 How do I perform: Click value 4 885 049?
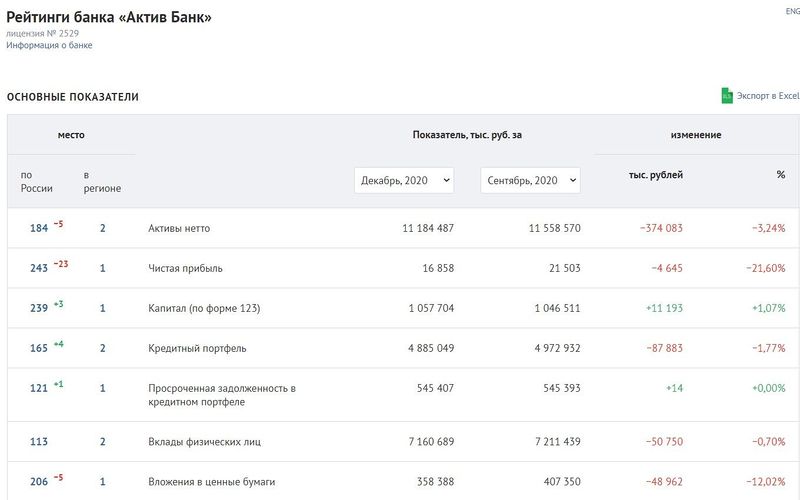[x=431, y=348]
